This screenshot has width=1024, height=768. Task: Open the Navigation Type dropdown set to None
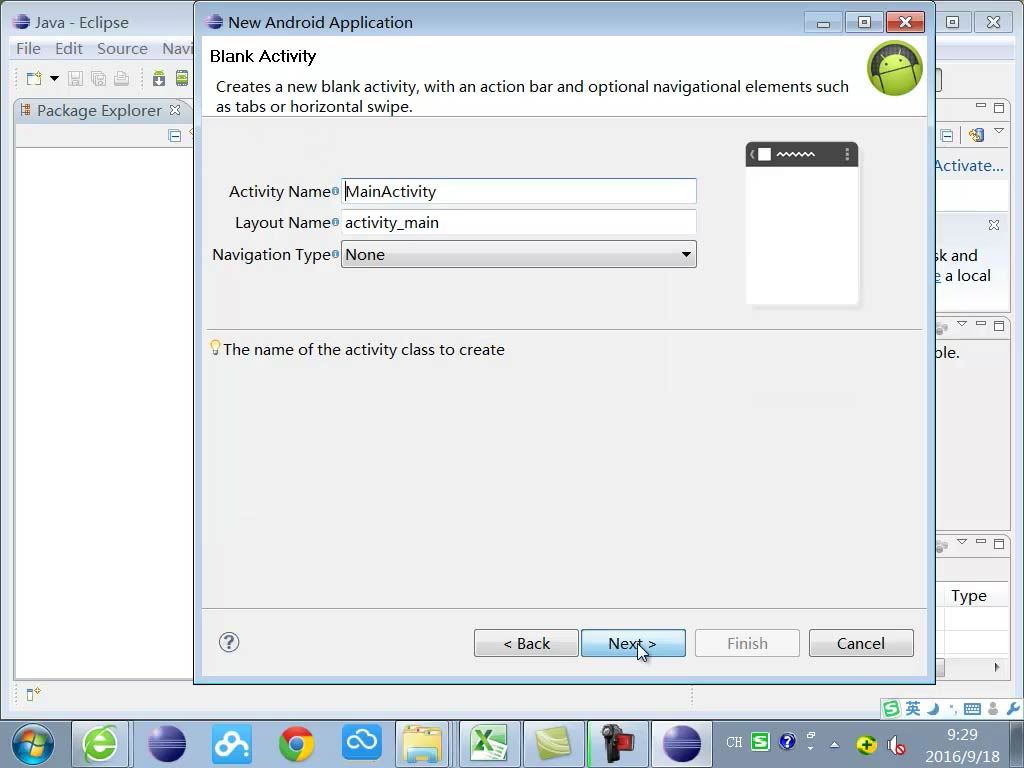coord(519,254)
